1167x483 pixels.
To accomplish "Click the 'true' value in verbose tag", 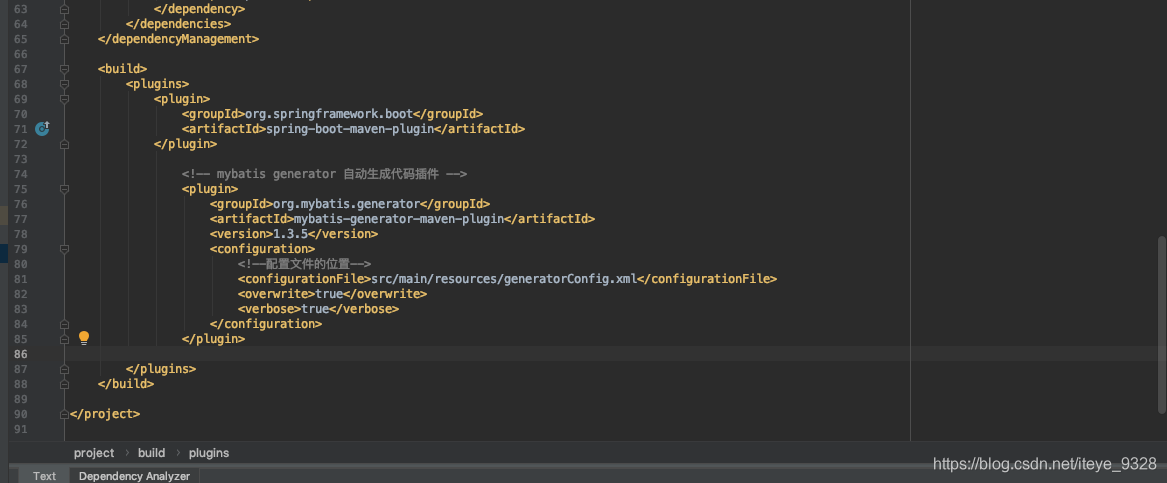I will tap(315, 309).
